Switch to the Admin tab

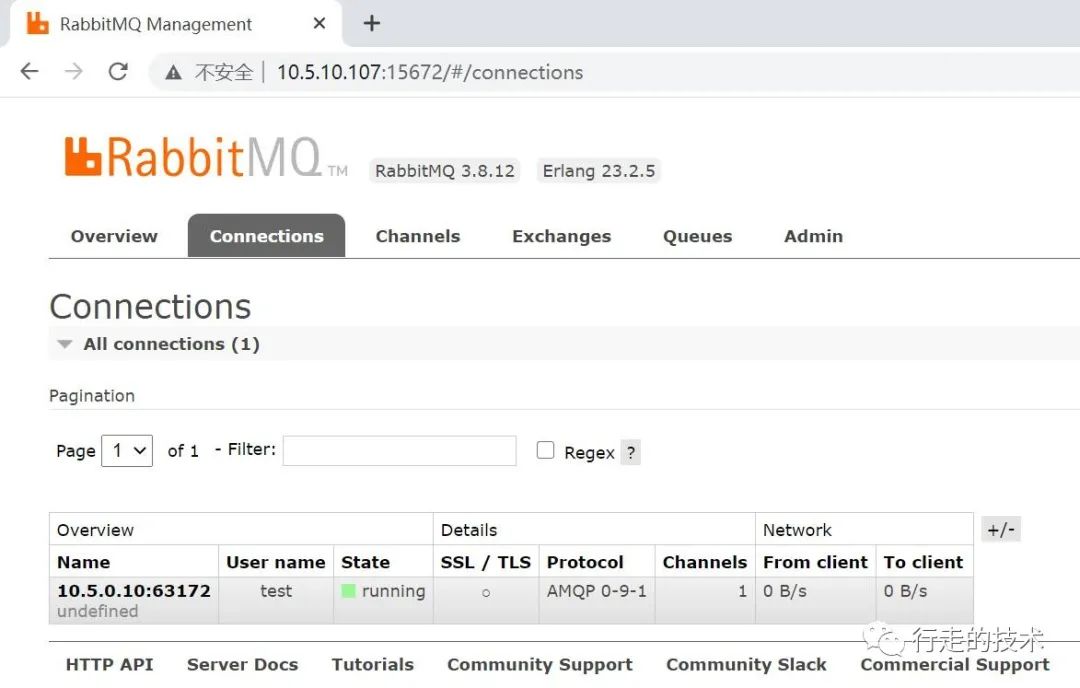click(x=813, y=236)
